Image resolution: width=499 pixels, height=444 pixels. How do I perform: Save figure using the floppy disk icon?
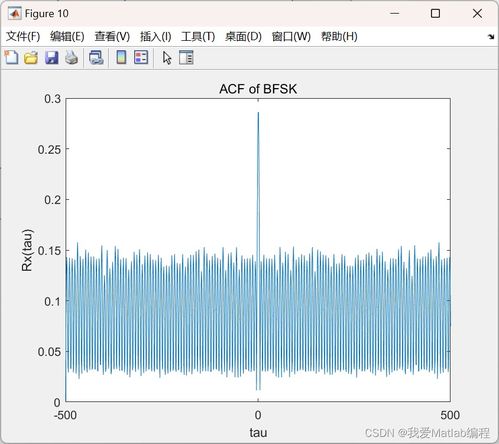click(x=52, y=58)
